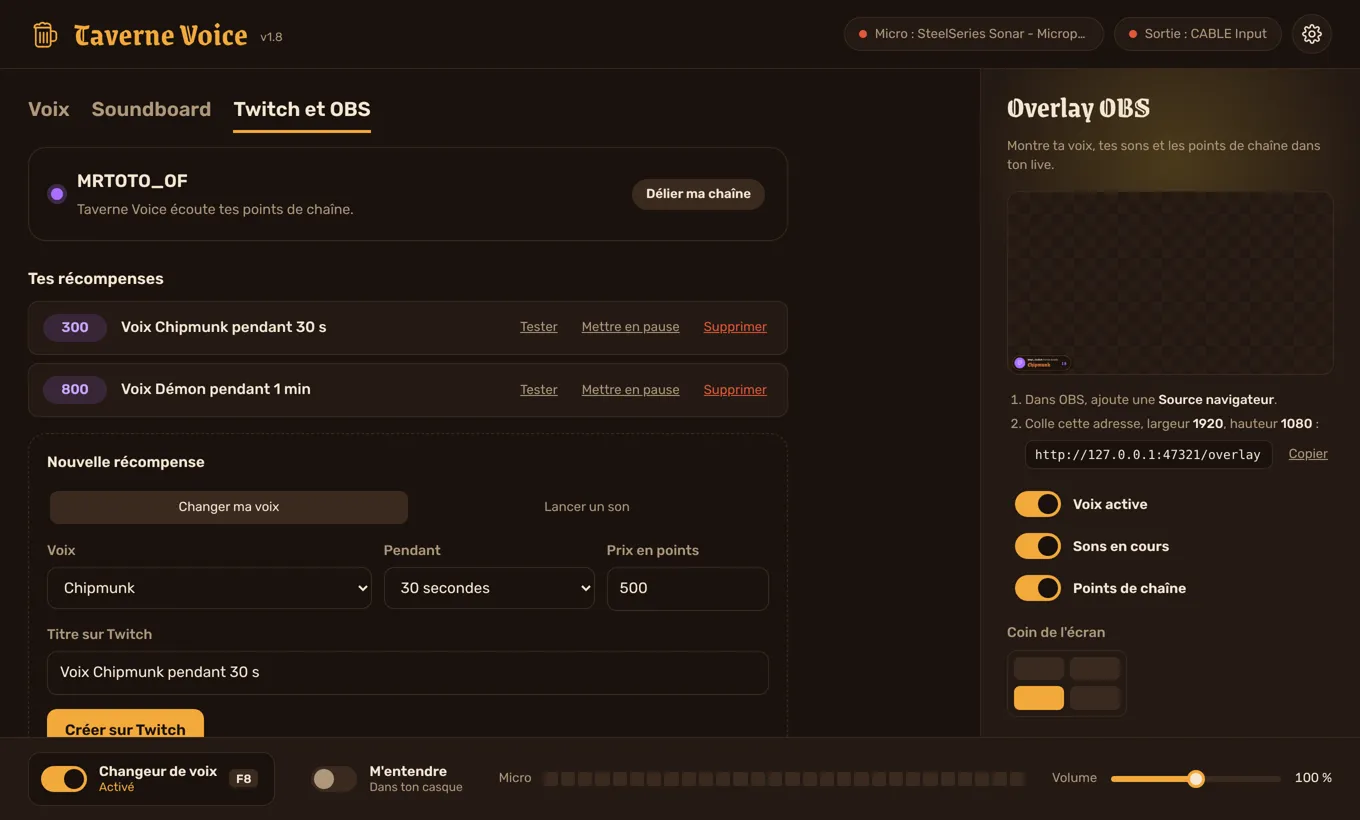Toggle the Points de chaîne switch

point(1038,588)
